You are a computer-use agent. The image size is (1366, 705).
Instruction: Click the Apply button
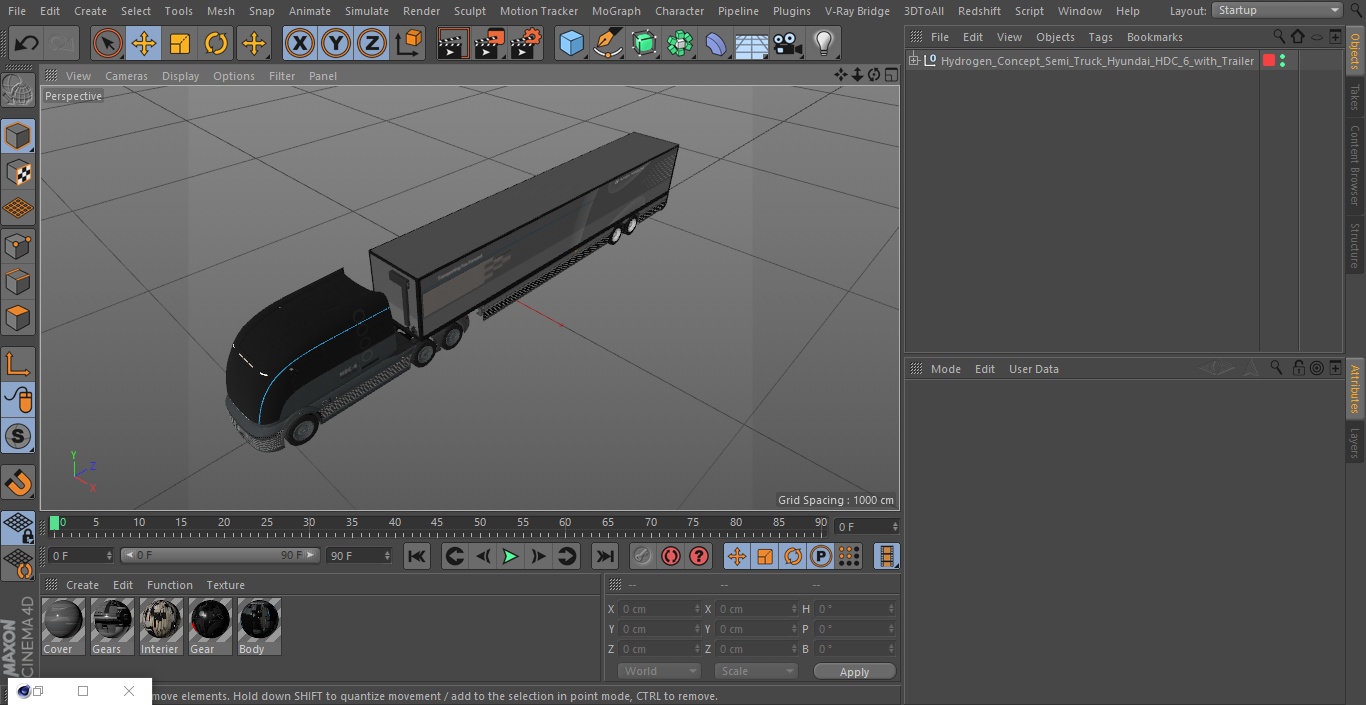[x=854, y=672]
